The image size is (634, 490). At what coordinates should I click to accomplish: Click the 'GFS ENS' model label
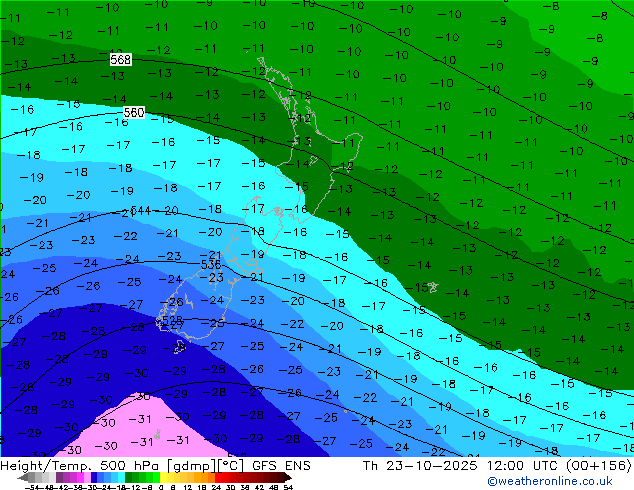click(281, 466)
